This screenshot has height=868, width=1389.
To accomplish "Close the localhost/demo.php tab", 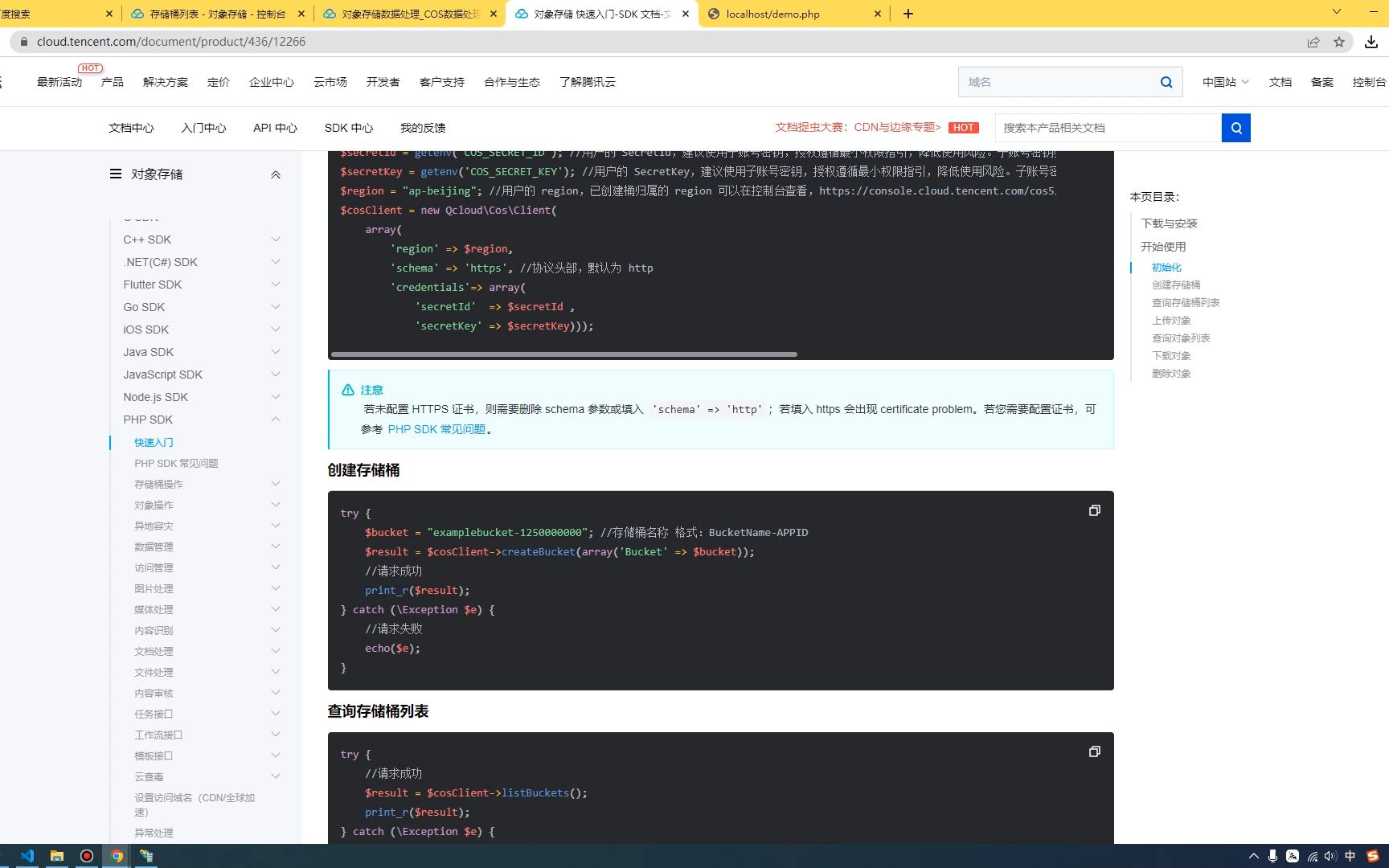I will [878, 14].
